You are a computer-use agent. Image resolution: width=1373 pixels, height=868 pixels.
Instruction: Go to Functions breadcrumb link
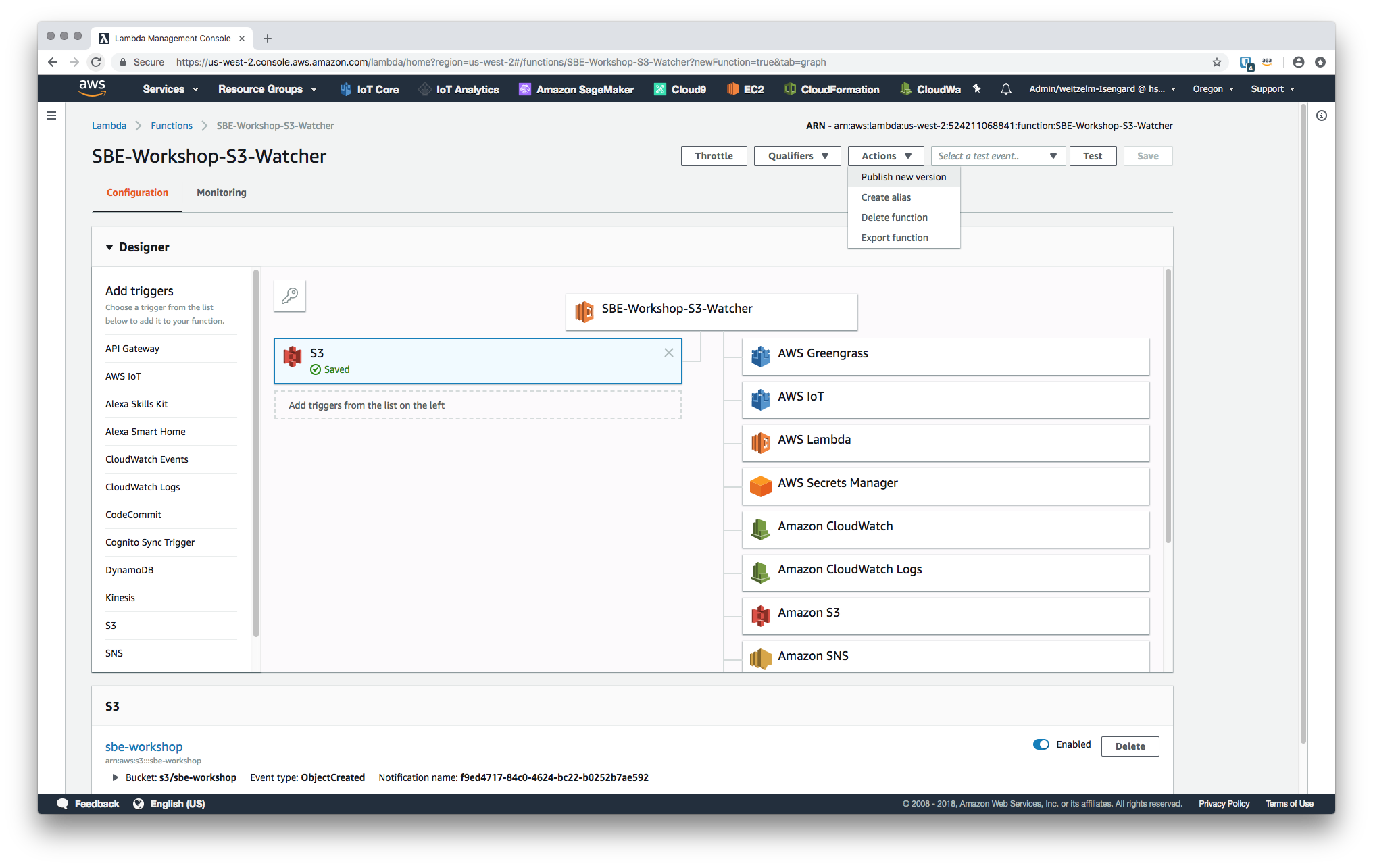coord(172,126)
